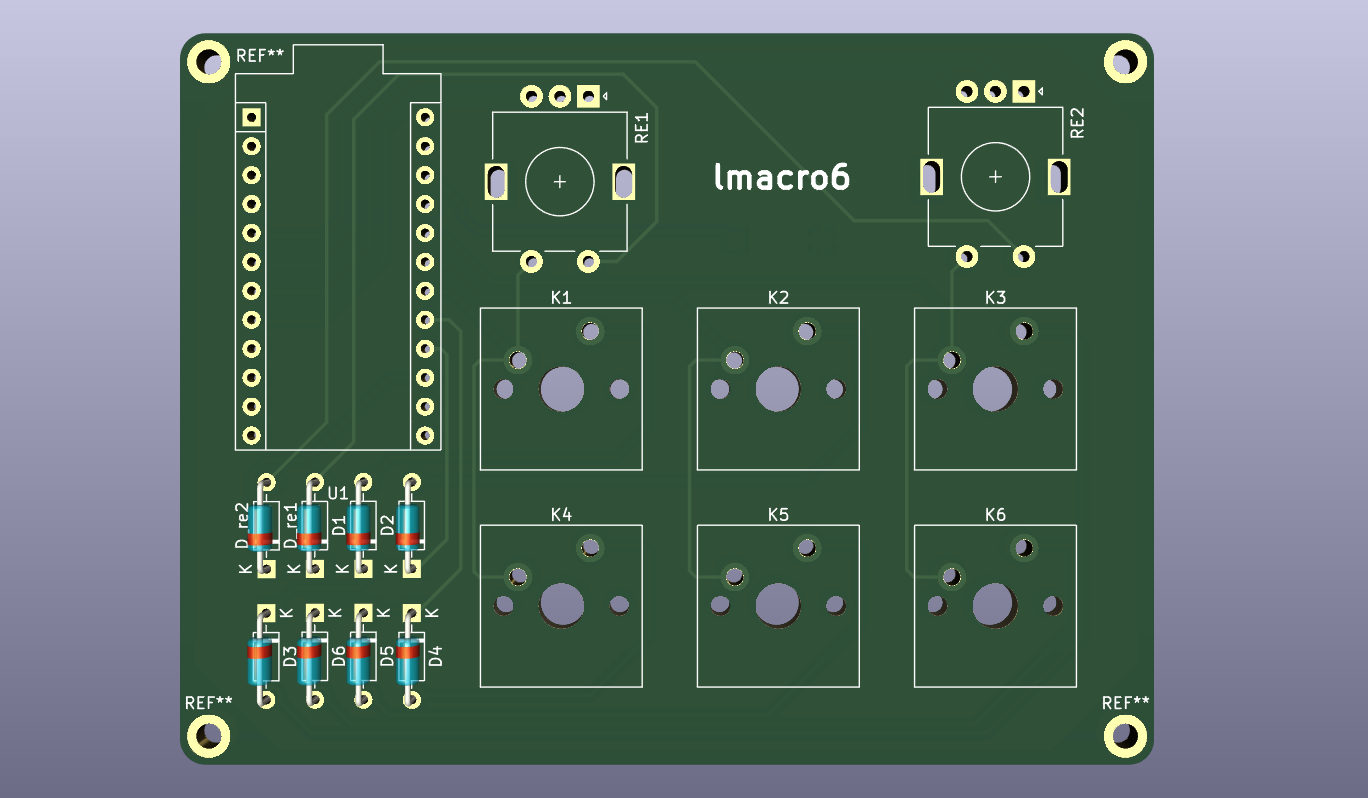The image size is (1368, 798).
Task: Click the K5 key switch footprint
Action: coord(778,606)
